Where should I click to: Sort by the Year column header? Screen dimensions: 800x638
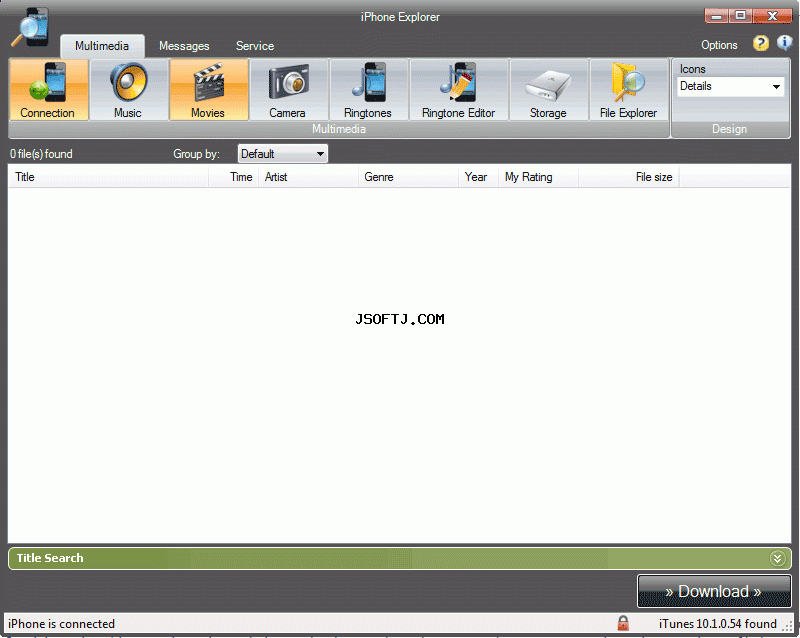[478, 177]
